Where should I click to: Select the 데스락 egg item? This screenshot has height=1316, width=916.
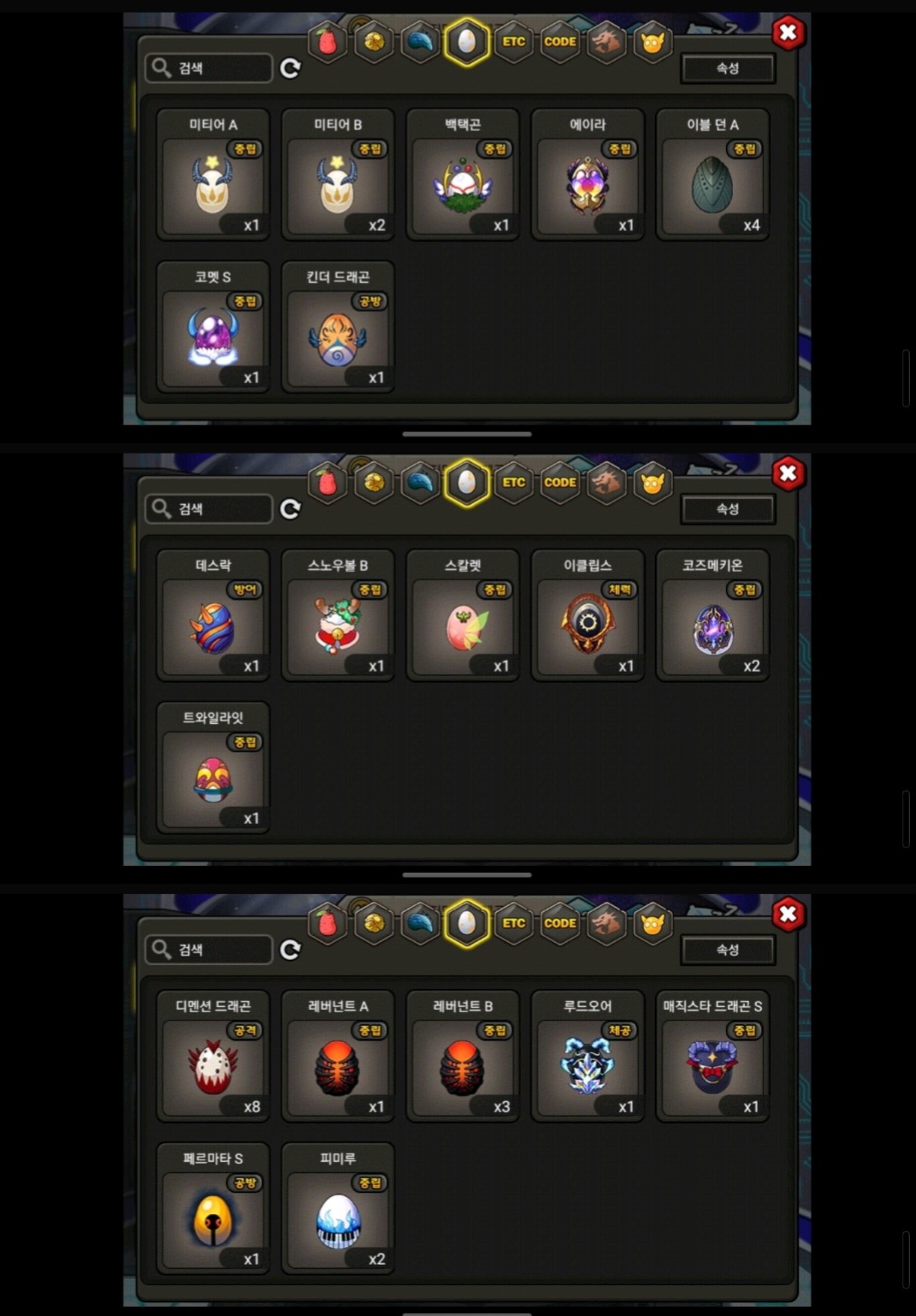coord(213,615)
